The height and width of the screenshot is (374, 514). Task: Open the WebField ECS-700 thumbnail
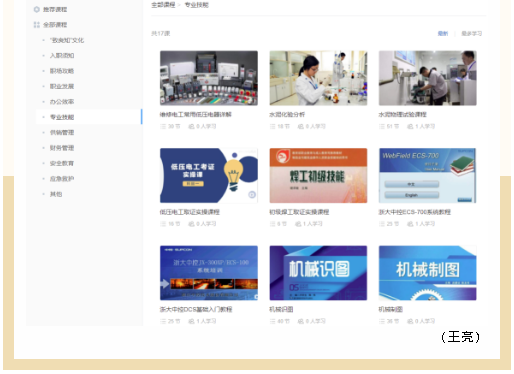[x=428, y=175]
